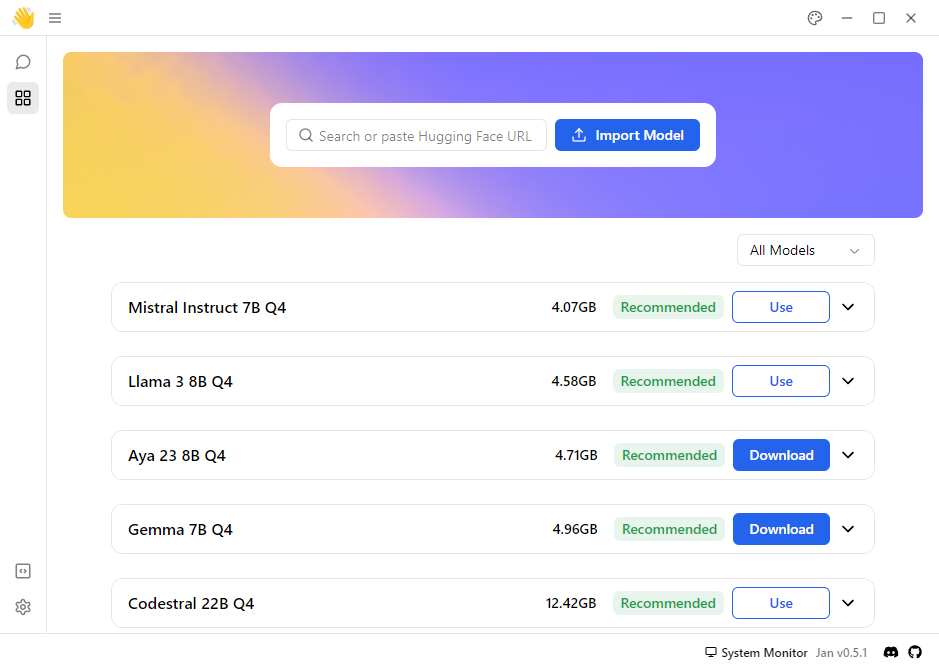This screenshot has height=669, width=939.
Task: Expand Mistral Instruct 7B Q4 details
Action: [848, 307]
